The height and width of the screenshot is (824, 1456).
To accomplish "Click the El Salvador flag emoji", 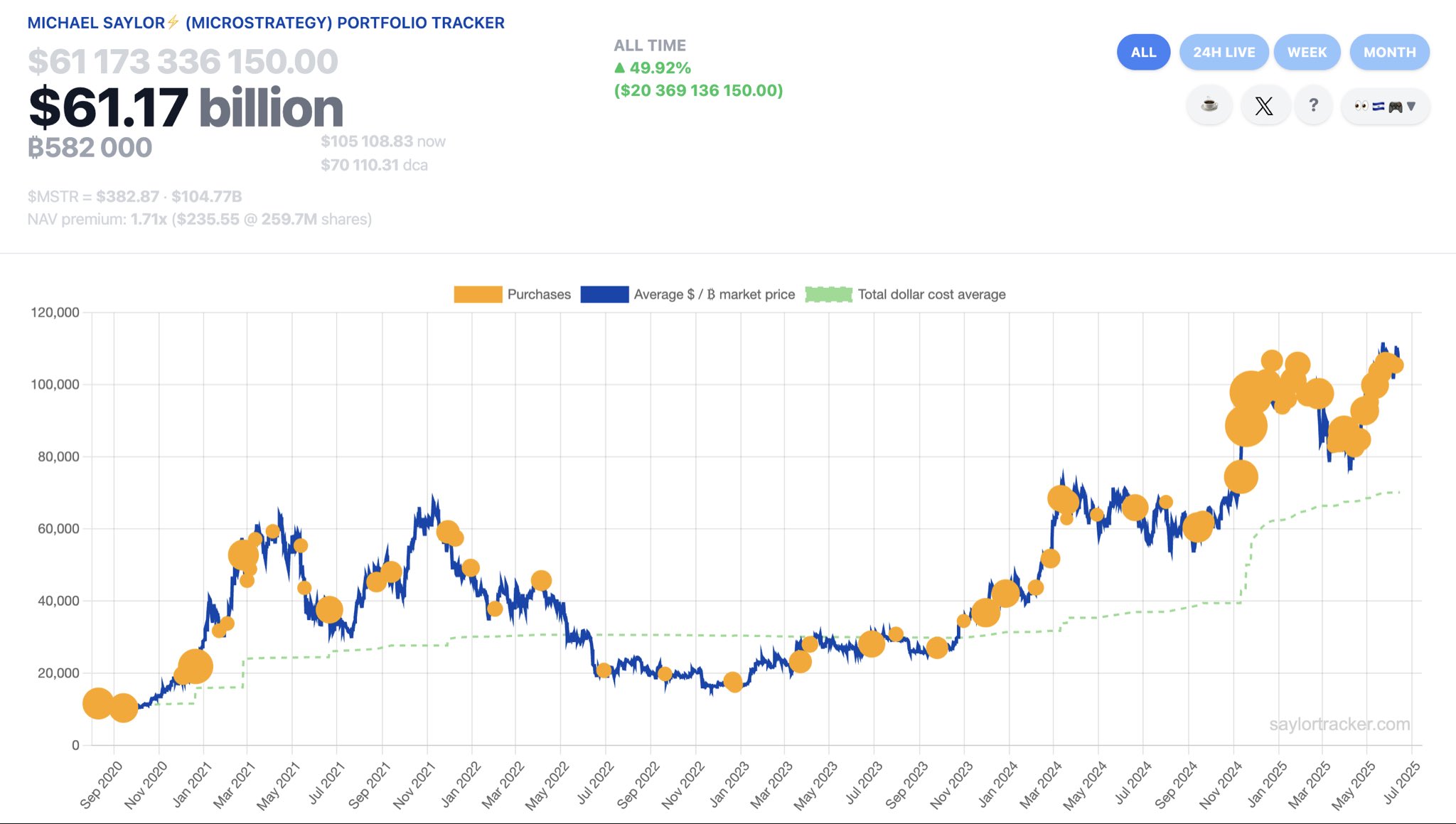I will [1379, 107].
